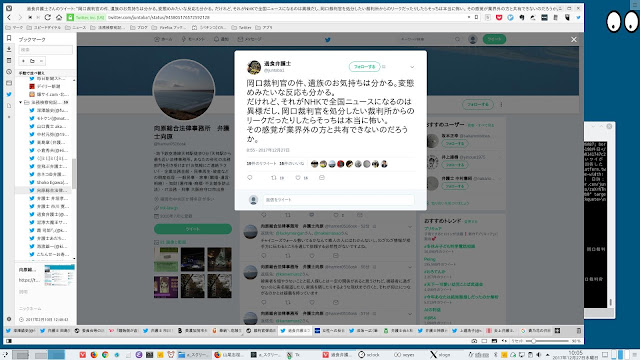Open Chrome from the taskbar
Viewport: 640px width, 360px height.
[105, 355]
